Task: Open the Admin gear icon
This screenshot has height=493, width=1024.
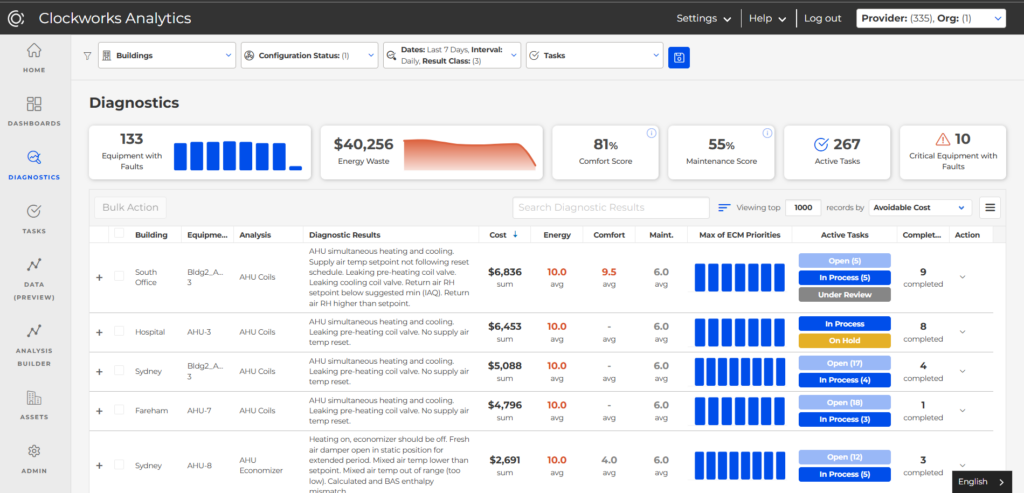Action: [x=34, y=451]
